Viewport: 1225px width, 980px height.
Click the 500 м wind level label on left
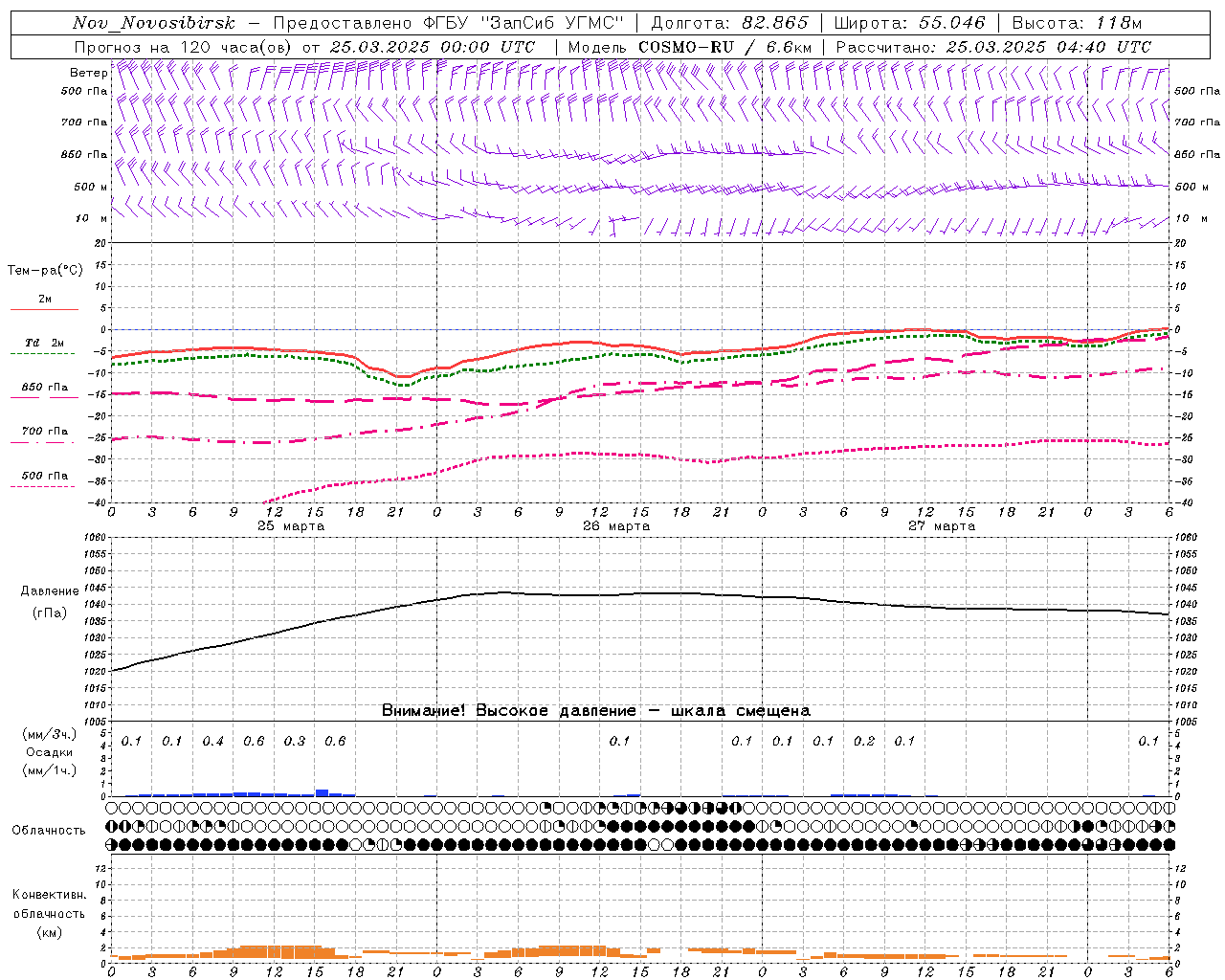coord(90,188)
